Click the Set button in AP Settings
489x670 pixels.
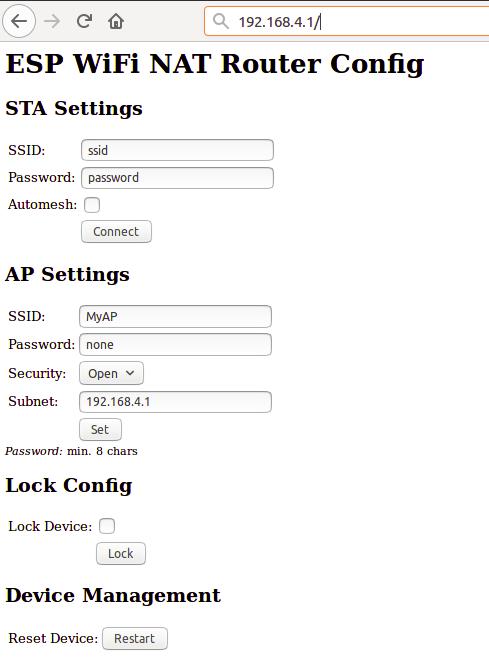tap(100, 429)
